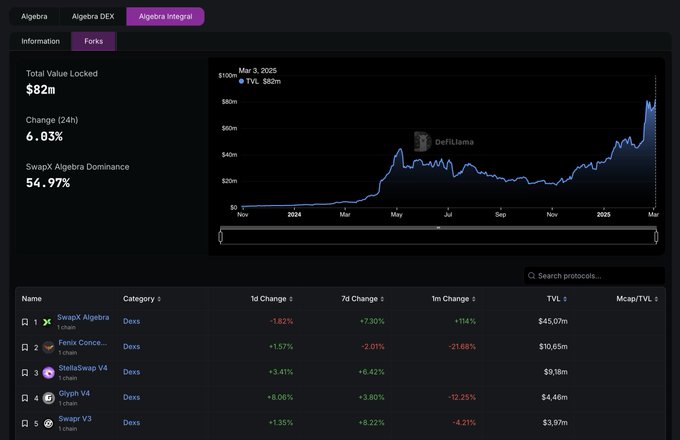Bookmark the StellaSwap V4 row
Image resolution: width=680 pixels, height=440 pixels.
[x=25, y=373]
